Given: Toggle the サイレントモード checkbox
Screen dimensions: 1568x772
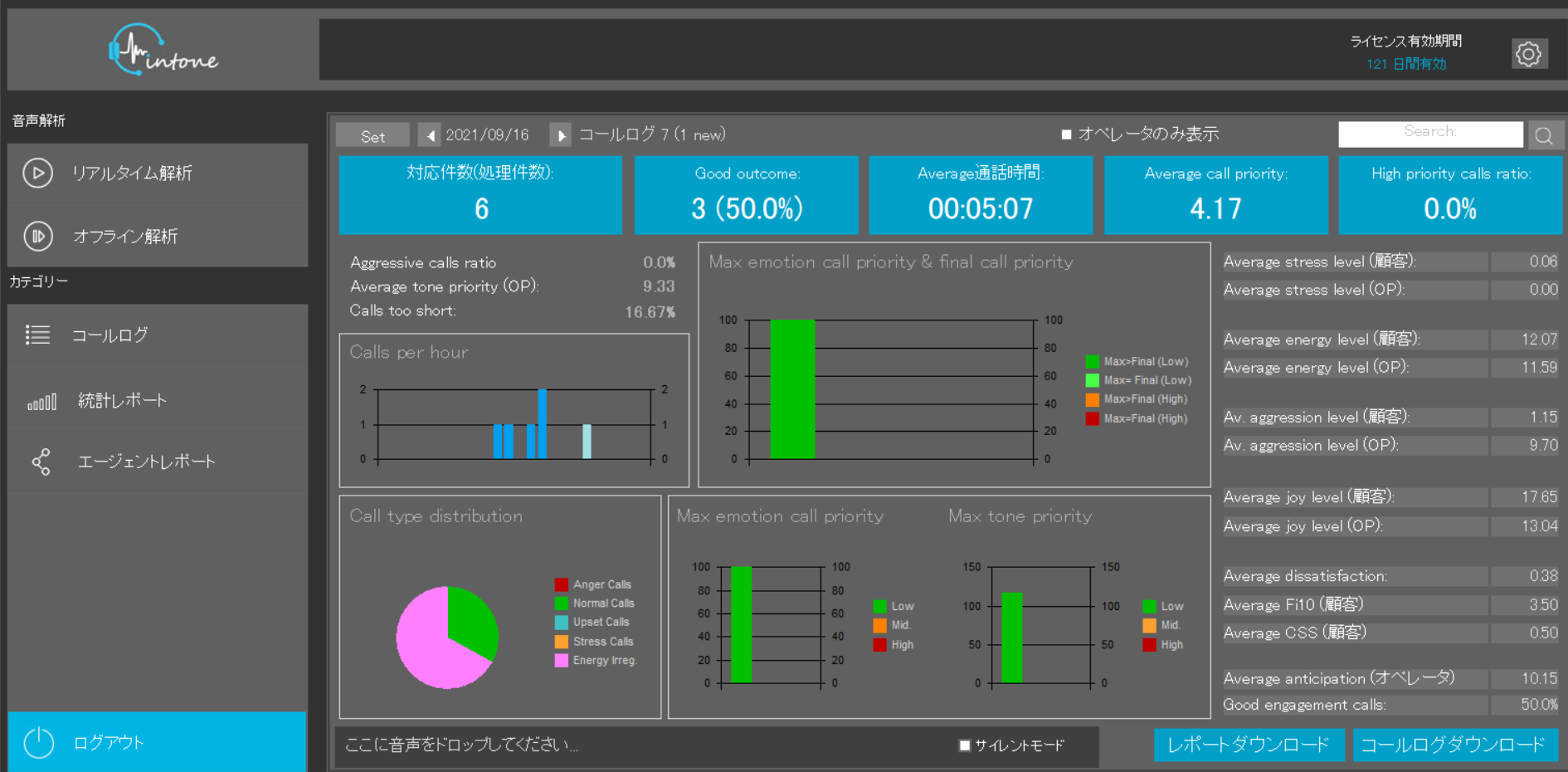Looking at the screenshot, I should click(965, 745).
